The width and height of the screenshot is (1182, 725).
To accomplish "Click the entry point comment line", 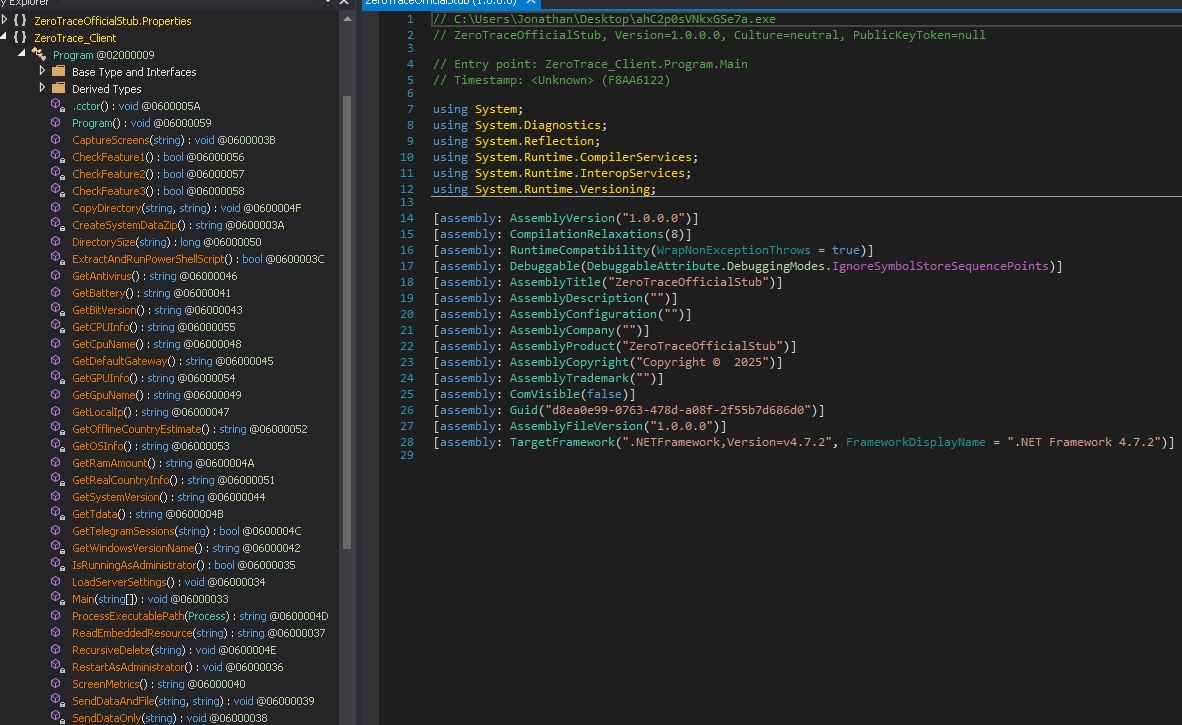I will click(x=590, y=64).
